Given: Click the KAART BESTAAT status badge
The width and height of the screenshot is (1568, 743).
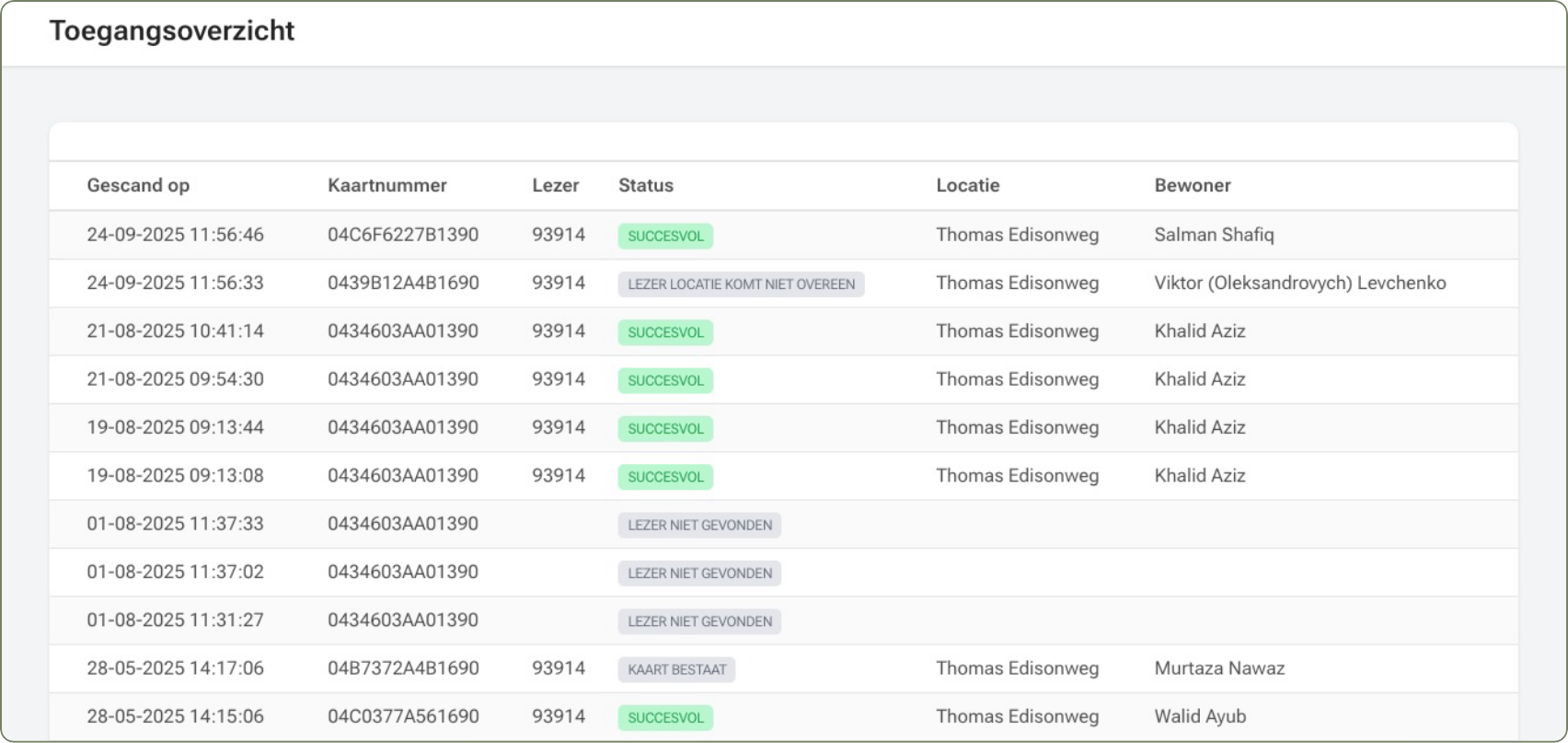Looking at the screenshot, I should tap(676, 669).
